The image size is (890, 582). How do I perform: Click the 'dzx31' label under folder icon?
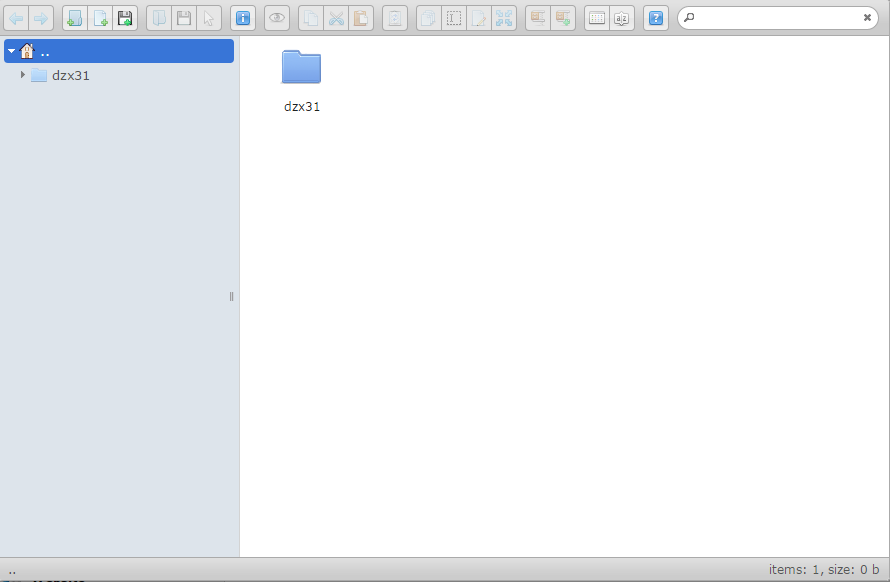[302, 107]
